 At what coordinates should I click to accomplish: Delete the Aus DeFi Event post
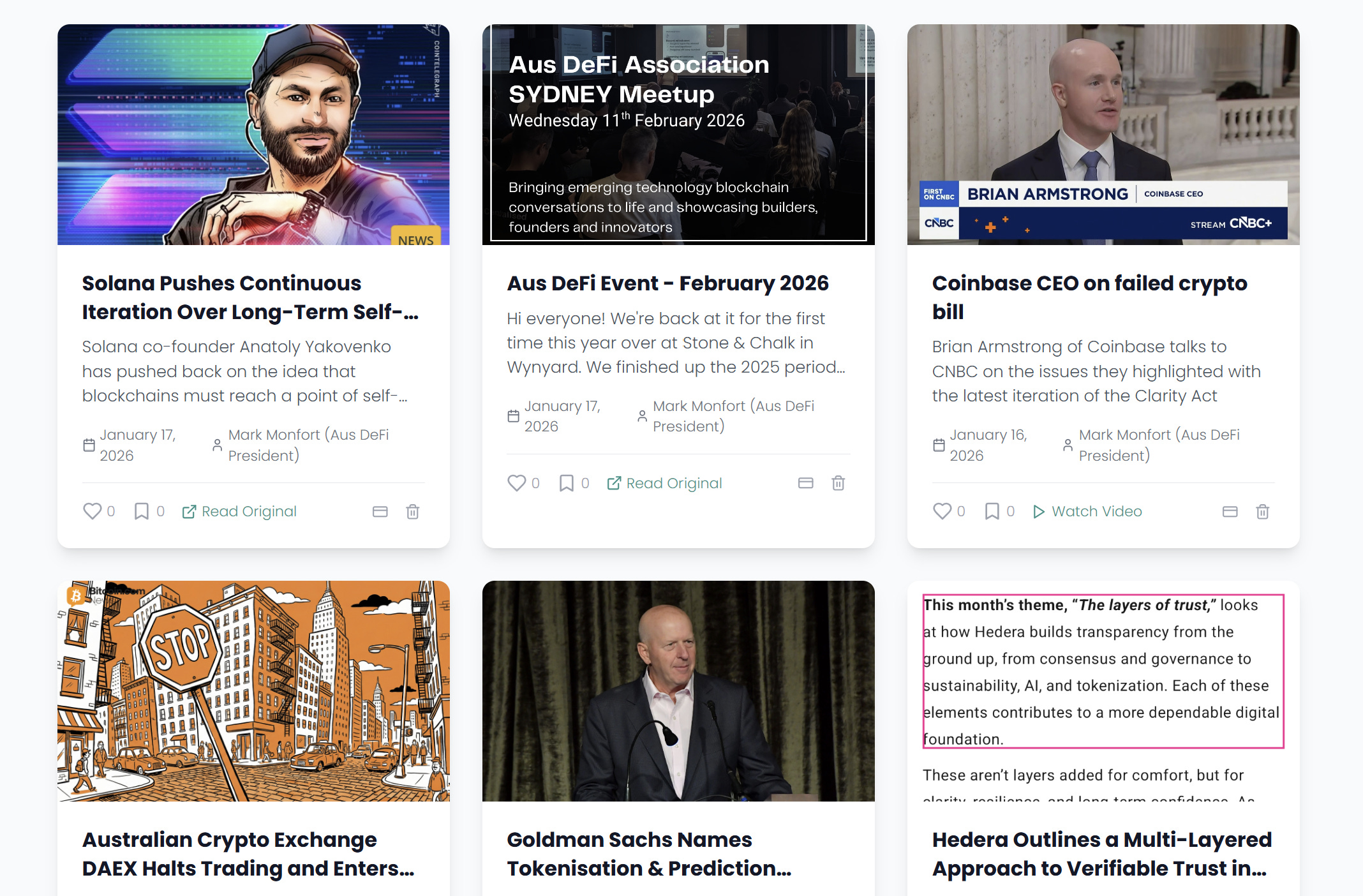pyautogui.click(x=838, y=483)
